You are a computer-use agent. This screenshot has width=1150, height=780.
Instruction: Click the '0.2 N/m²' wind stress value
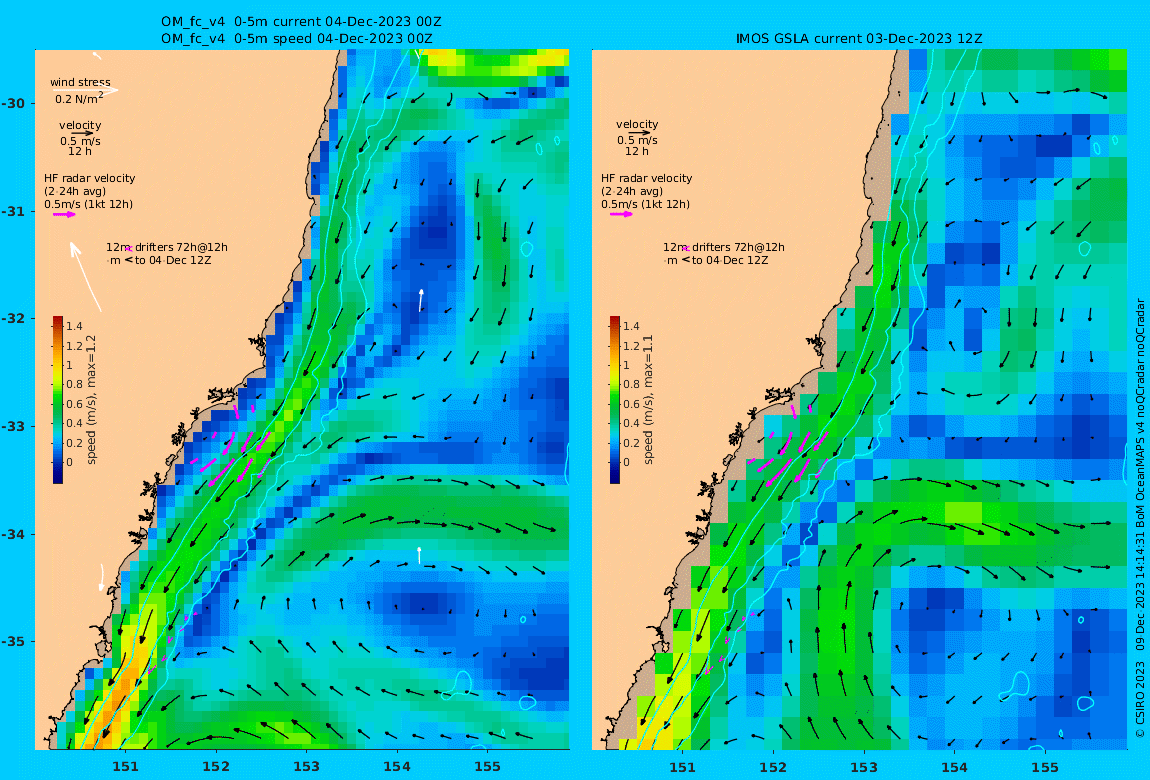tap(79, 98)
